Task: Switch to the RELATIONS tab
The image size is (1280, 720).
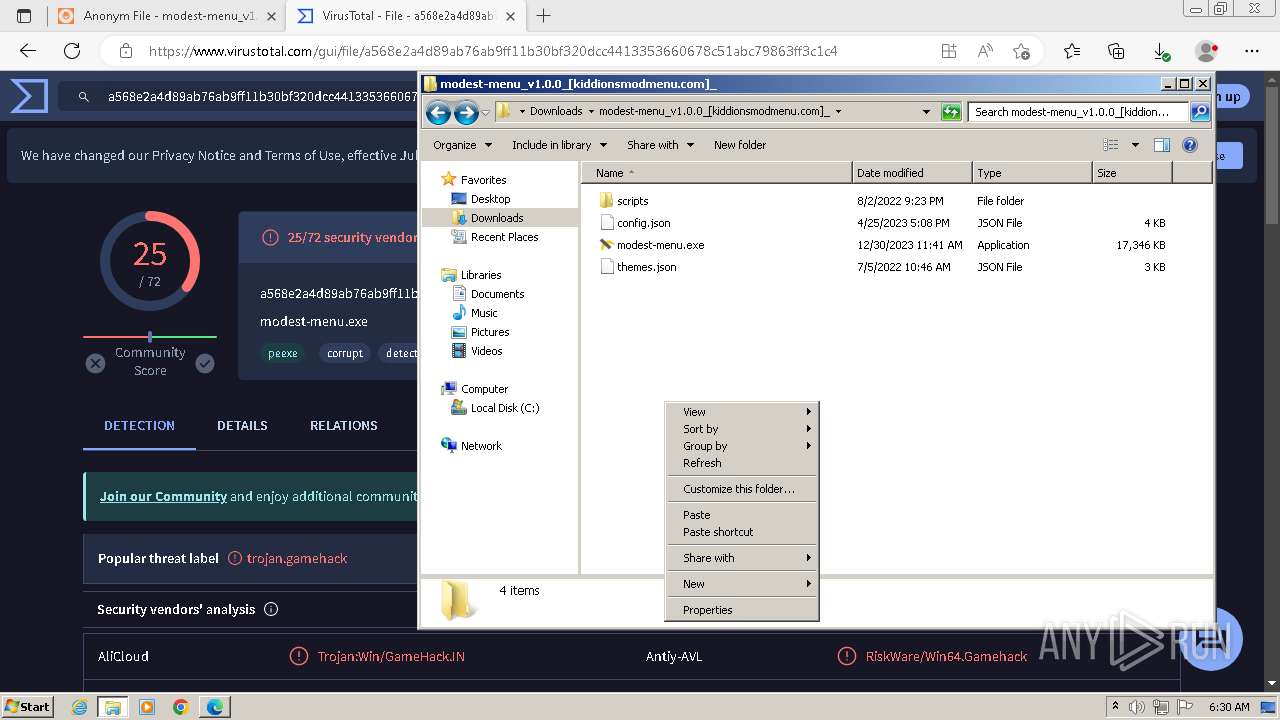Action: click(x=343, y=426)
